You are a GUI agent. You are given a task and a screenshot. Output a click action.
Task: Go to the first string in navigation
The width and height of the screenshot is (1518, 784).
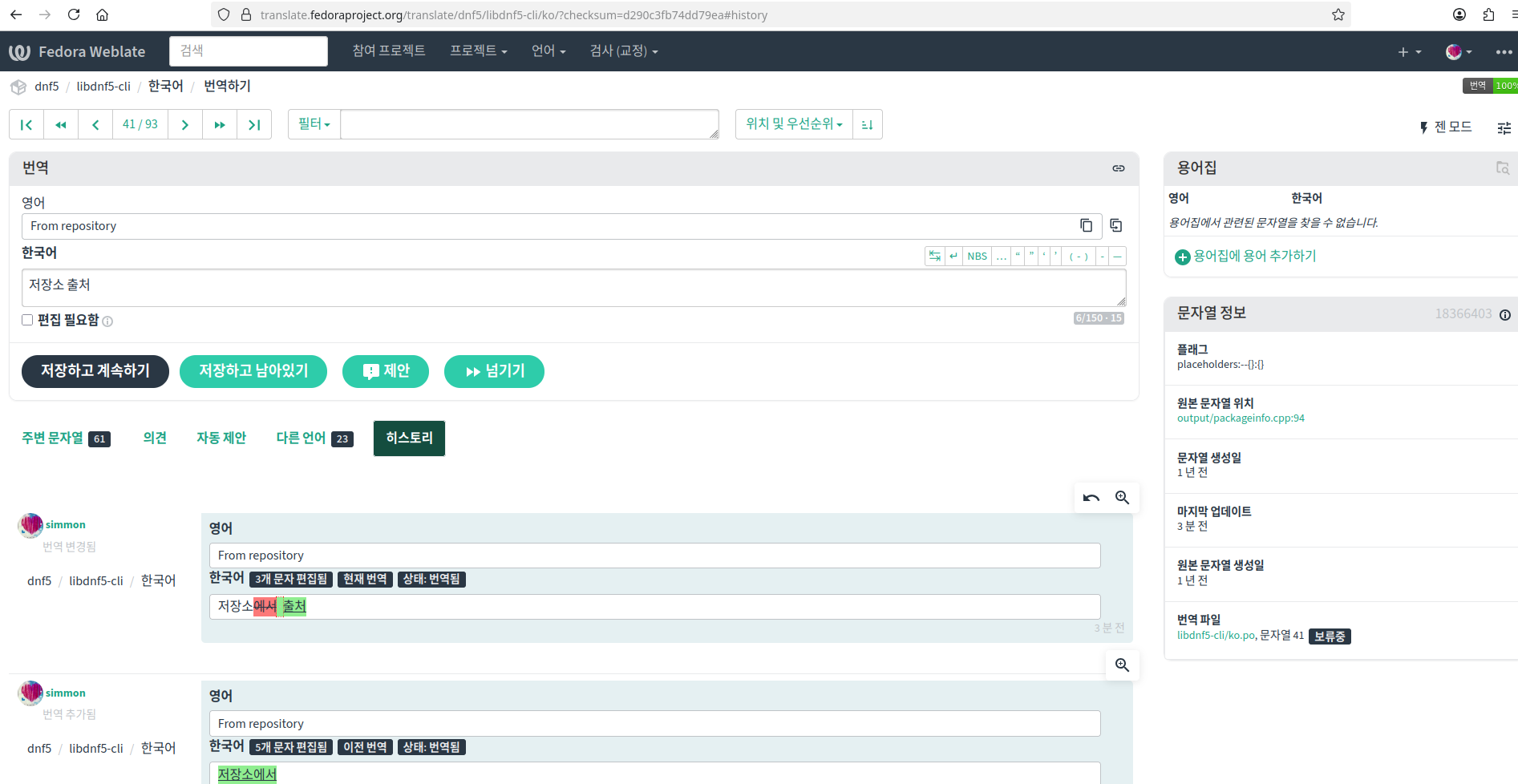26,125
